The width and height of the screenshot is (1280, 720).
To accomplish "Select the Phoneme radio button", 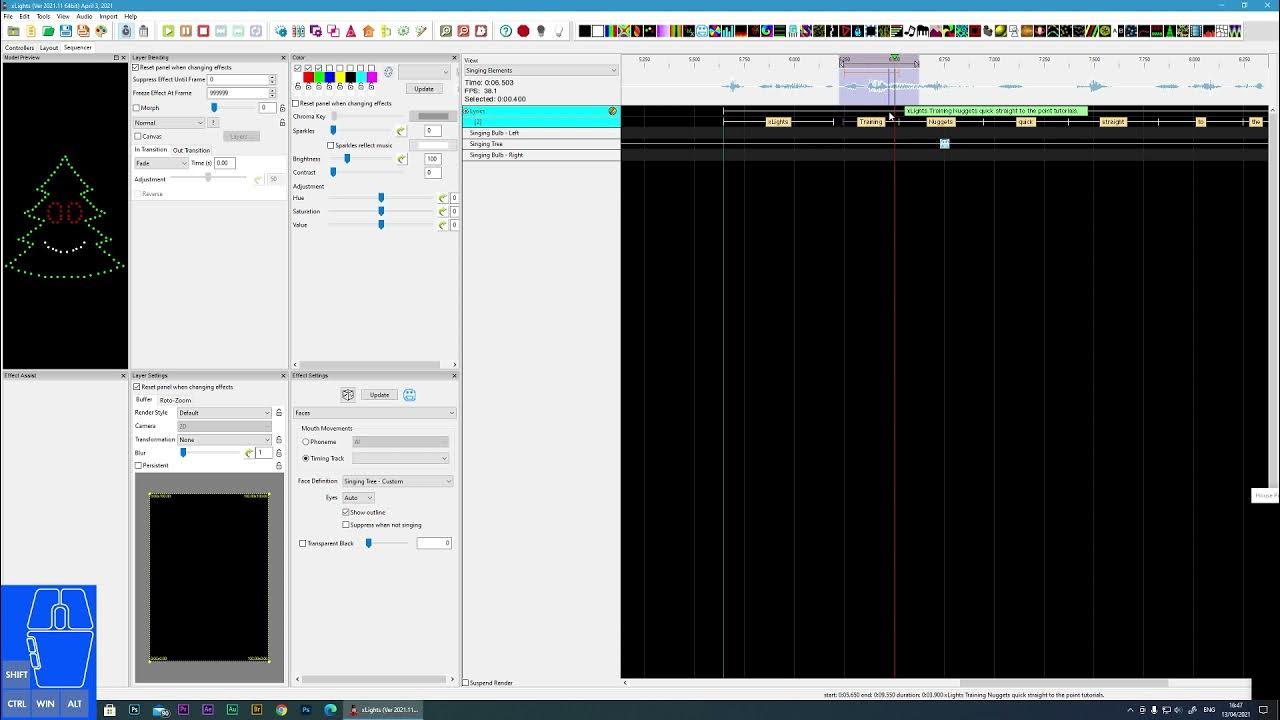I will 306,442.
